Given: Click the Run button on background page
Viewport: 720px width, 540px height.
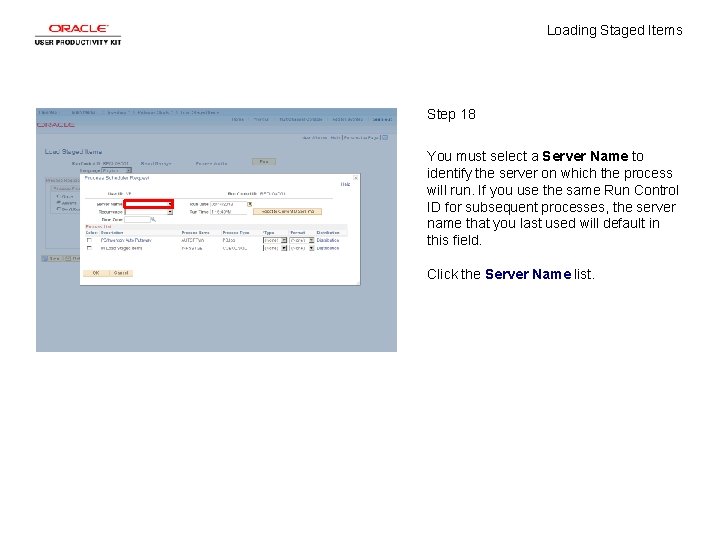Looking at the screenshot, I should pyautogui.click(x=264, y=162).
